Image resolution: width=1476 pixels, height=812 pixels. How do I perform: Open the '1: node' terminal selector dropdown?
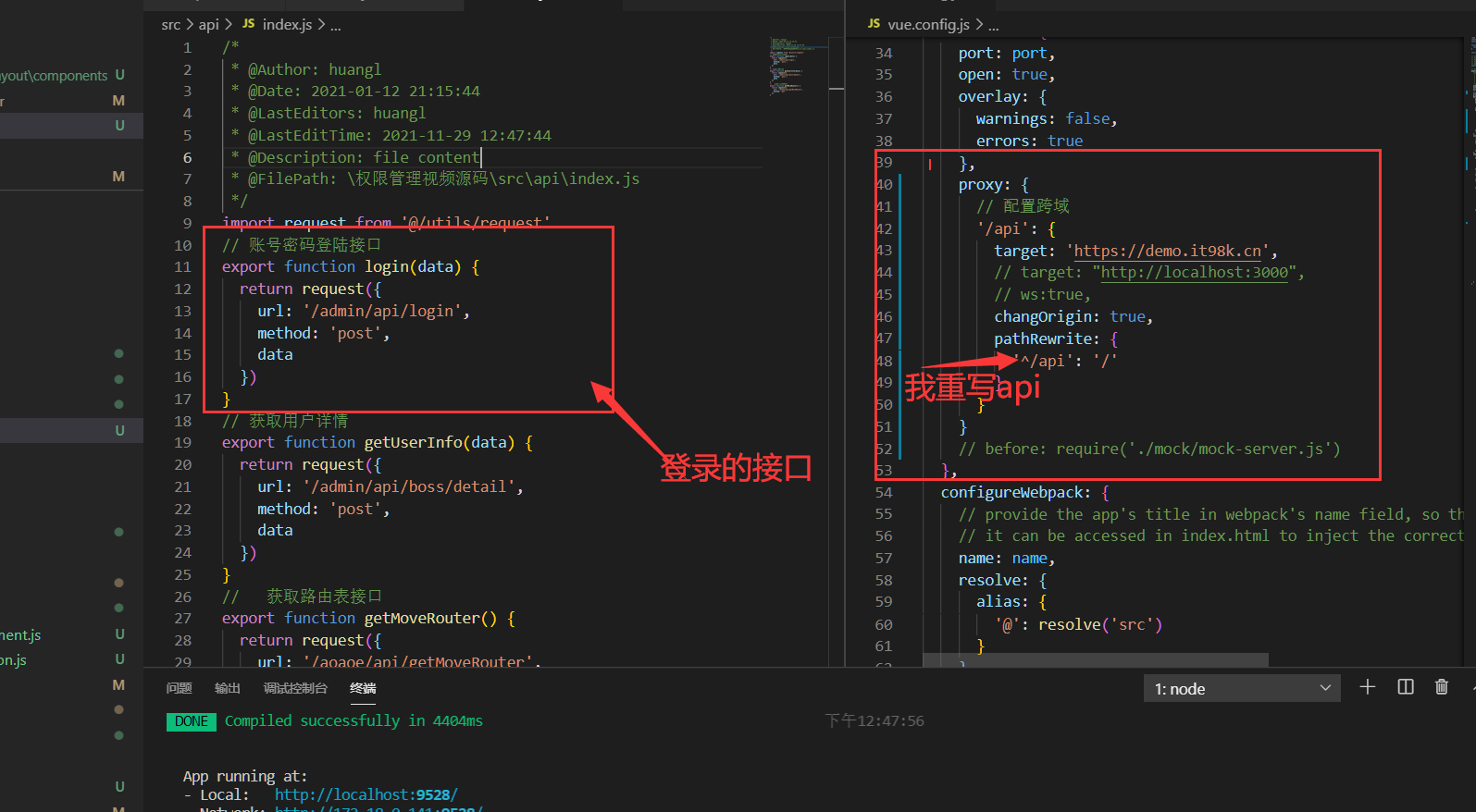1242,688
